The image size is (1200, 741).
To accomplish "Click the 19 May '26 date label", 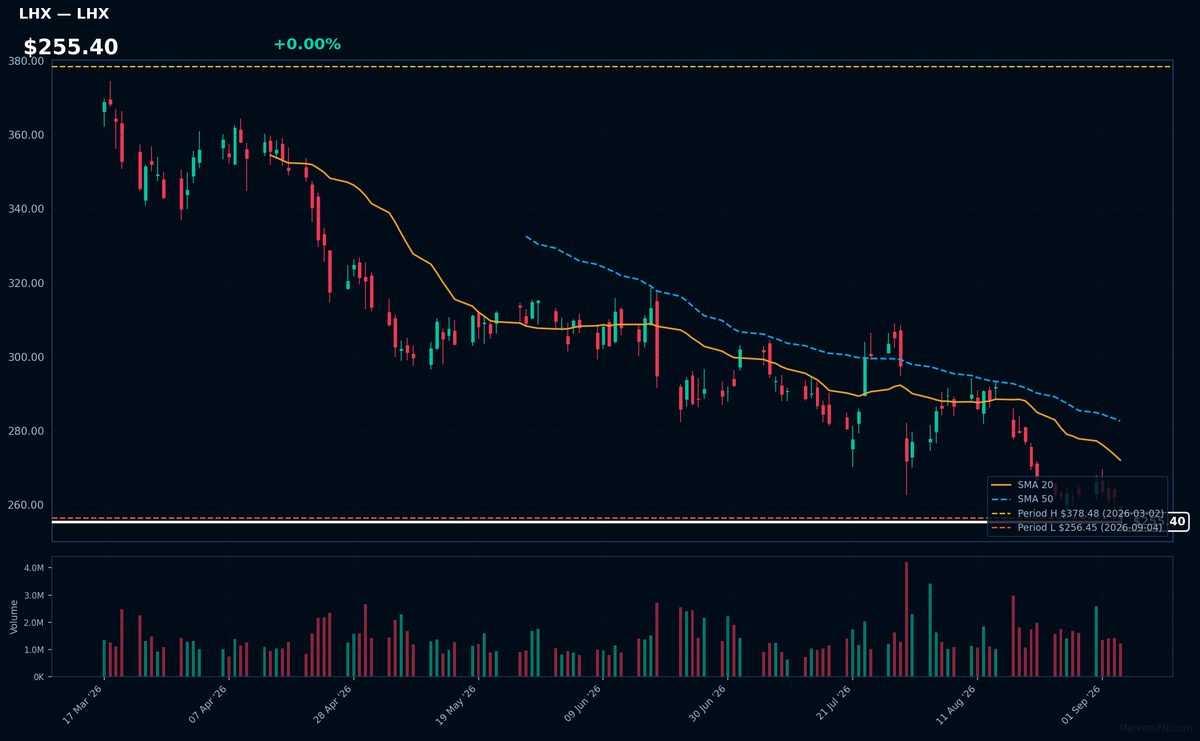I will (x=455, y=703).
